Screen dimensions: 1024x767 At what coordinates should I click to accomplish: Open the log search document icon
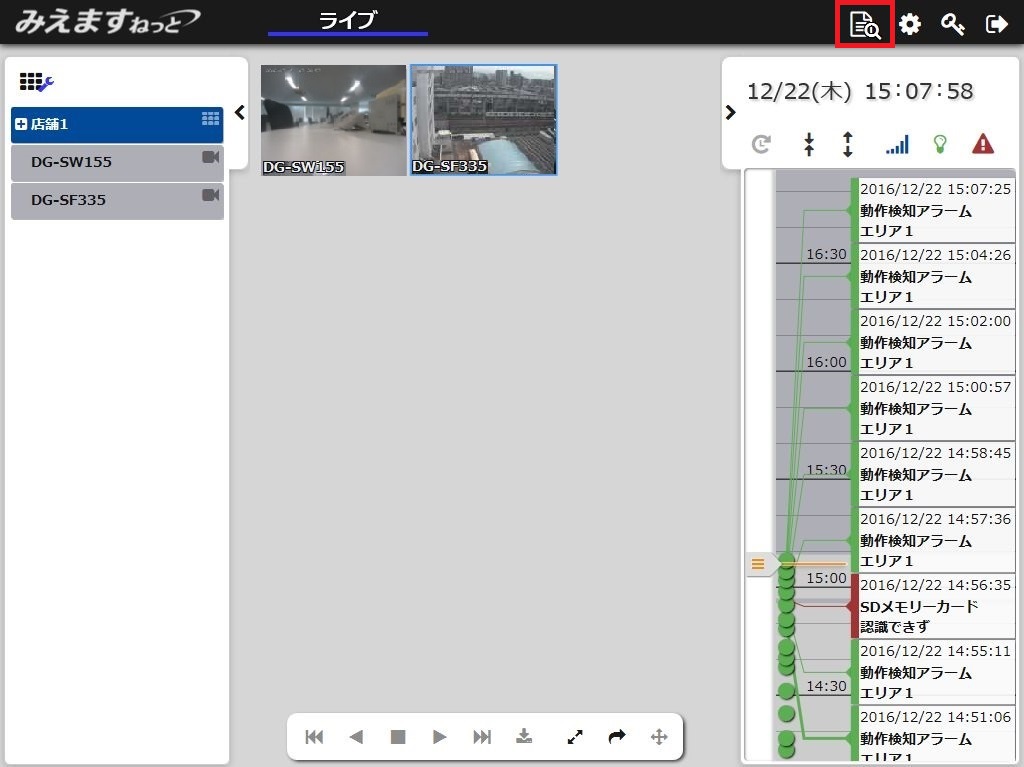point(864,24)
